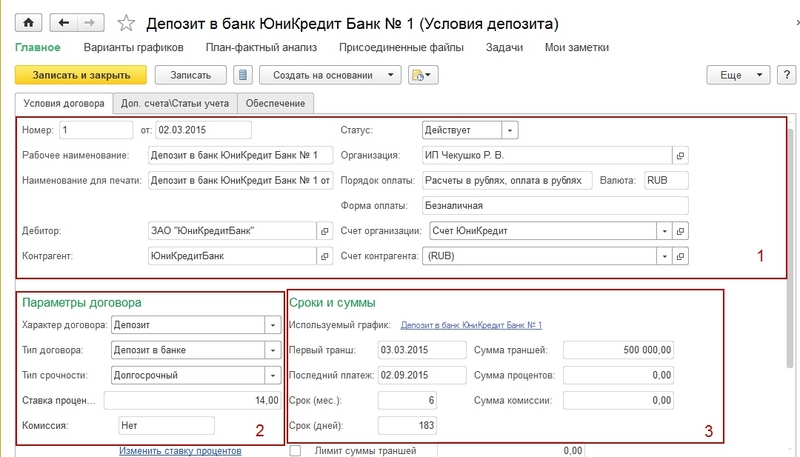The image size is (800, 457).
Task: Click the Ставка процентов field 14,00
Action: coord(192,400)
